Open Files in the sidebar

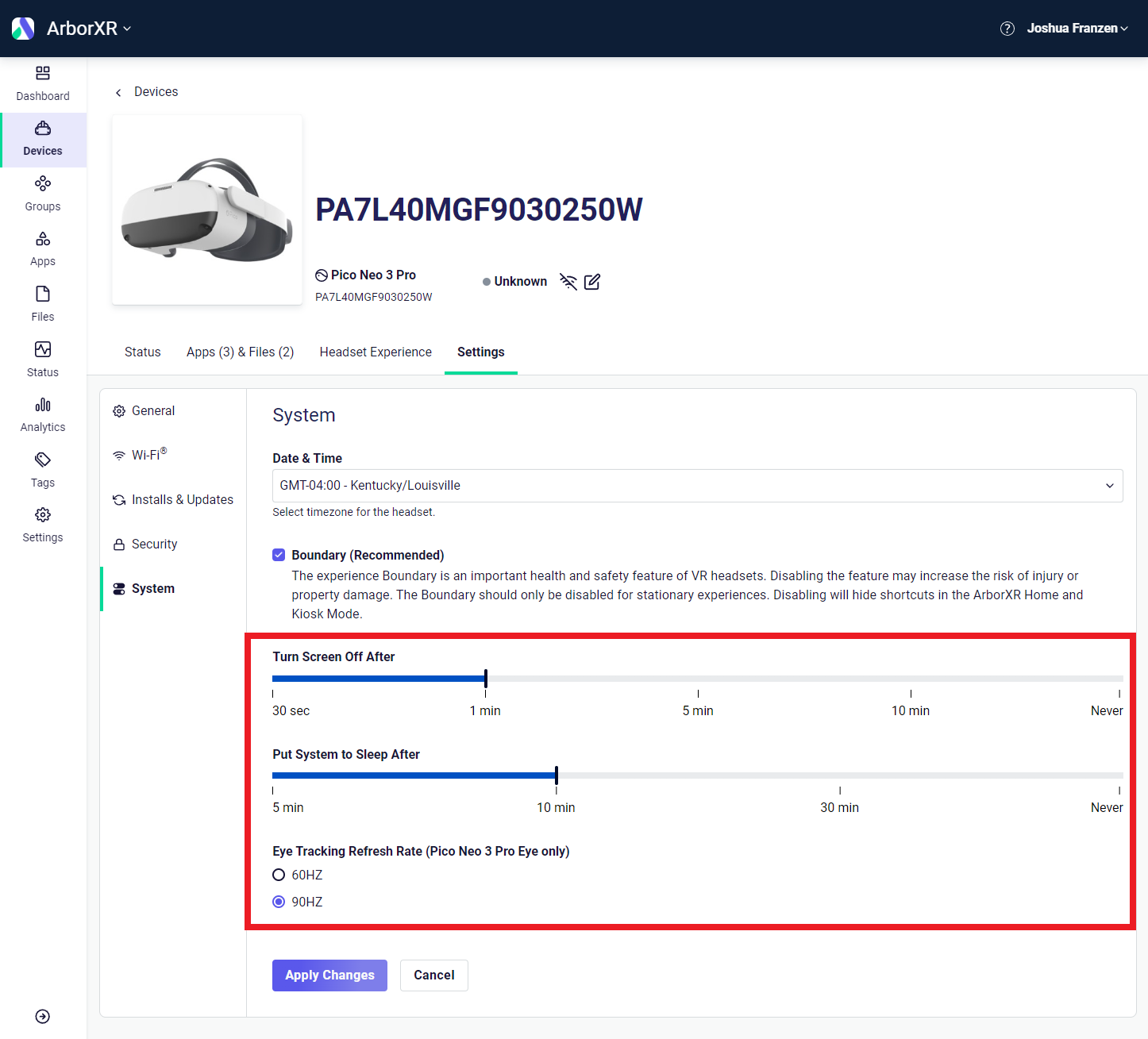pyautogui.click(x=43, y=305)
